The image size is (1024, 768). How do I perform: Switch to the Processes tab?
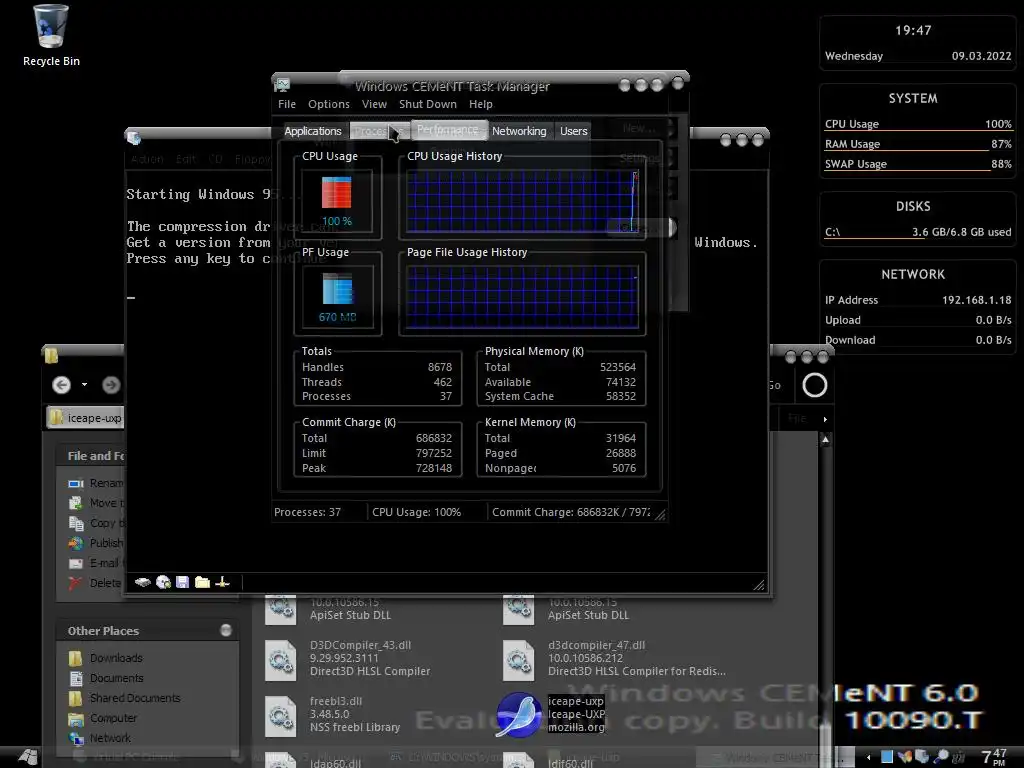[x=379, y=131]
